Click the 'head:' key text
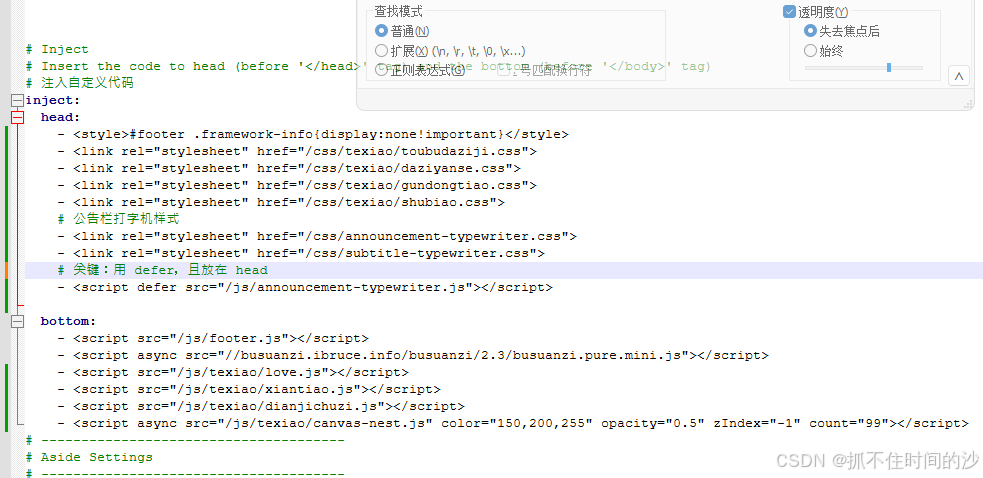The width and height of the screenshot is (983, 478). tap(61, 117)
